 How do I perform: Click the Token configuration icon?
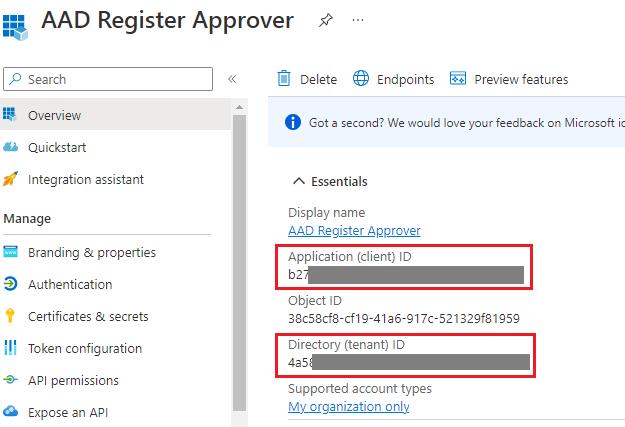pos(11,348)
